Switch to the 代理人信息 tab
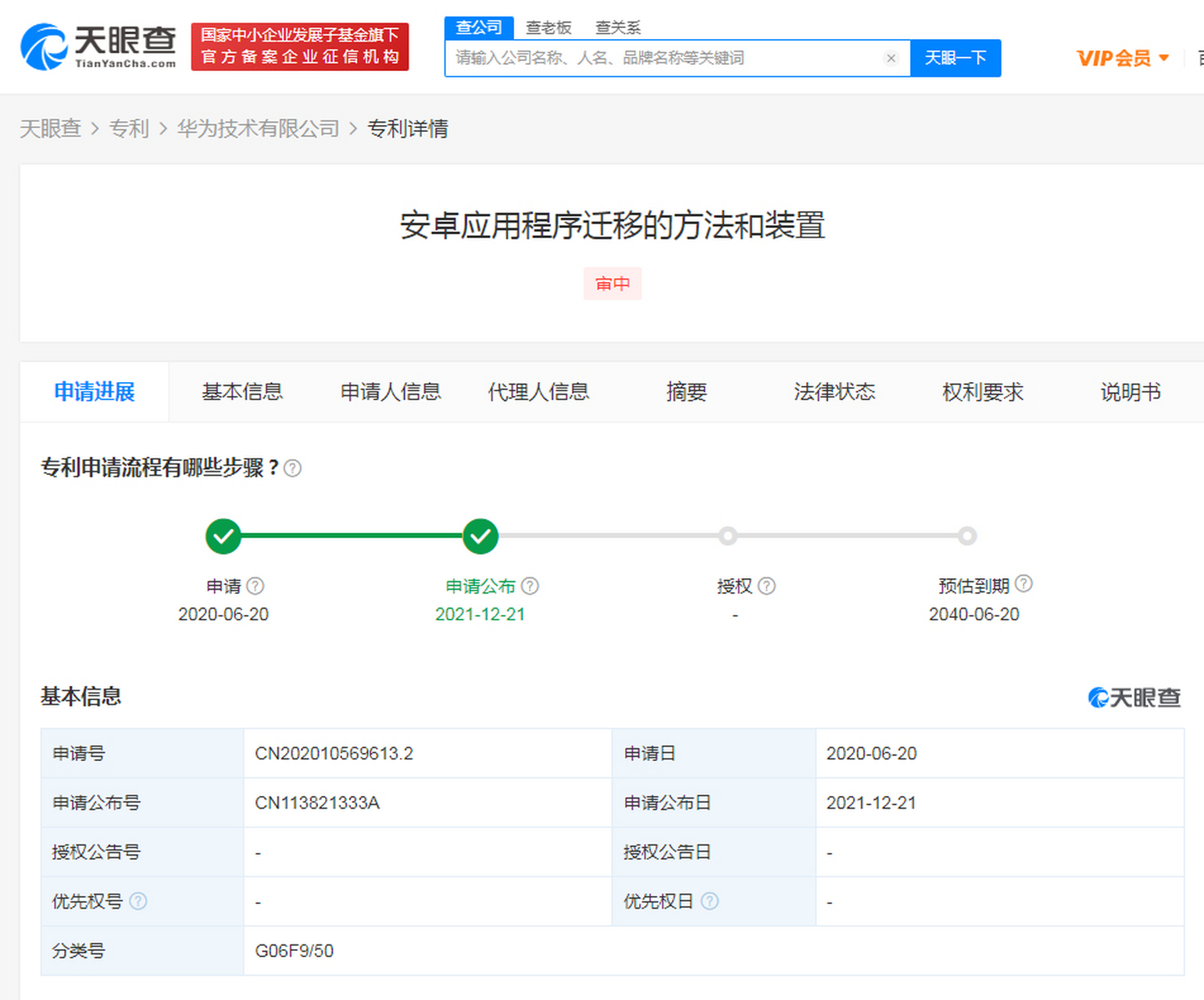The height and width of the screenshot is (1000, 1204). click(538, 392)
